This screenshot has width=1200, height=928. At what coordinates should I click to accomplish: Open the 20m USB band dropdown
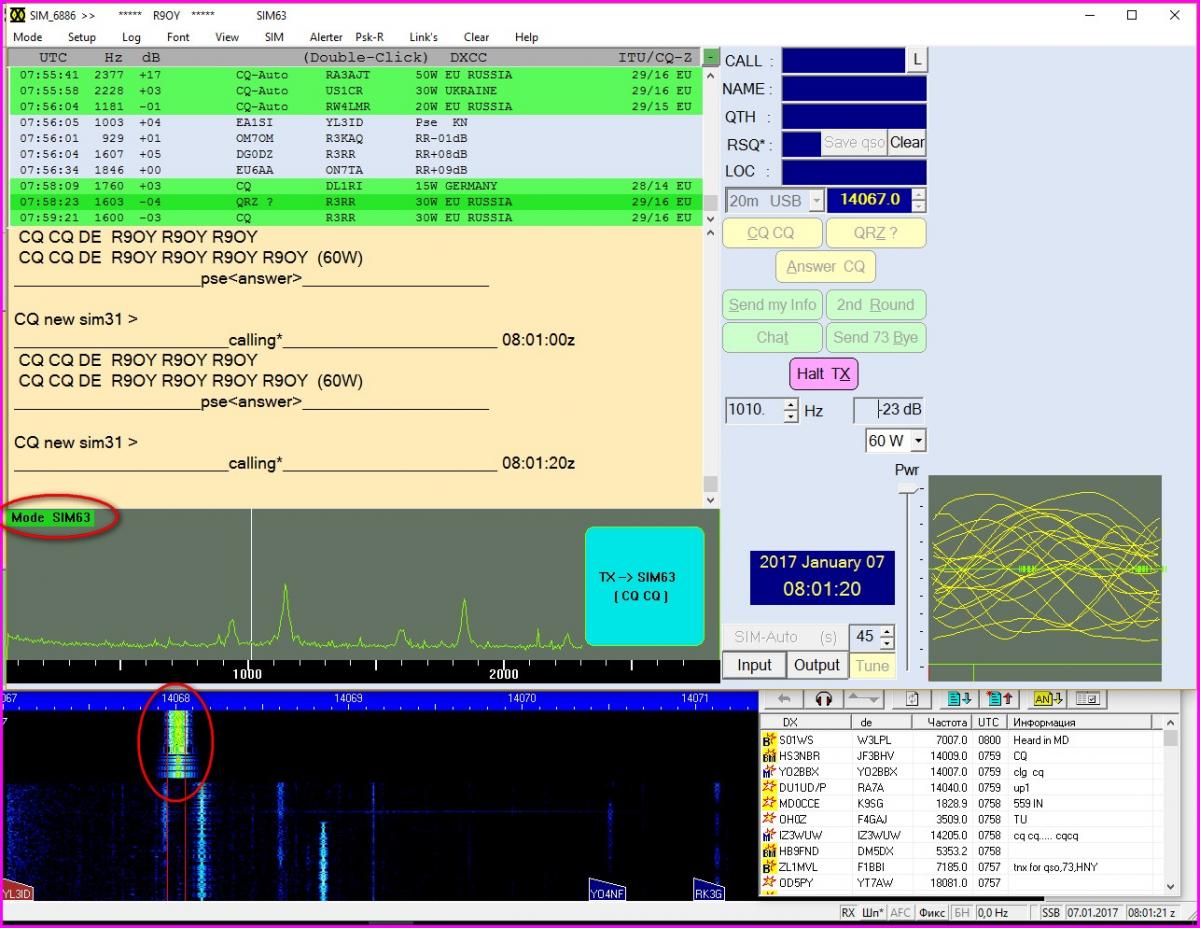tap(816, 201)
